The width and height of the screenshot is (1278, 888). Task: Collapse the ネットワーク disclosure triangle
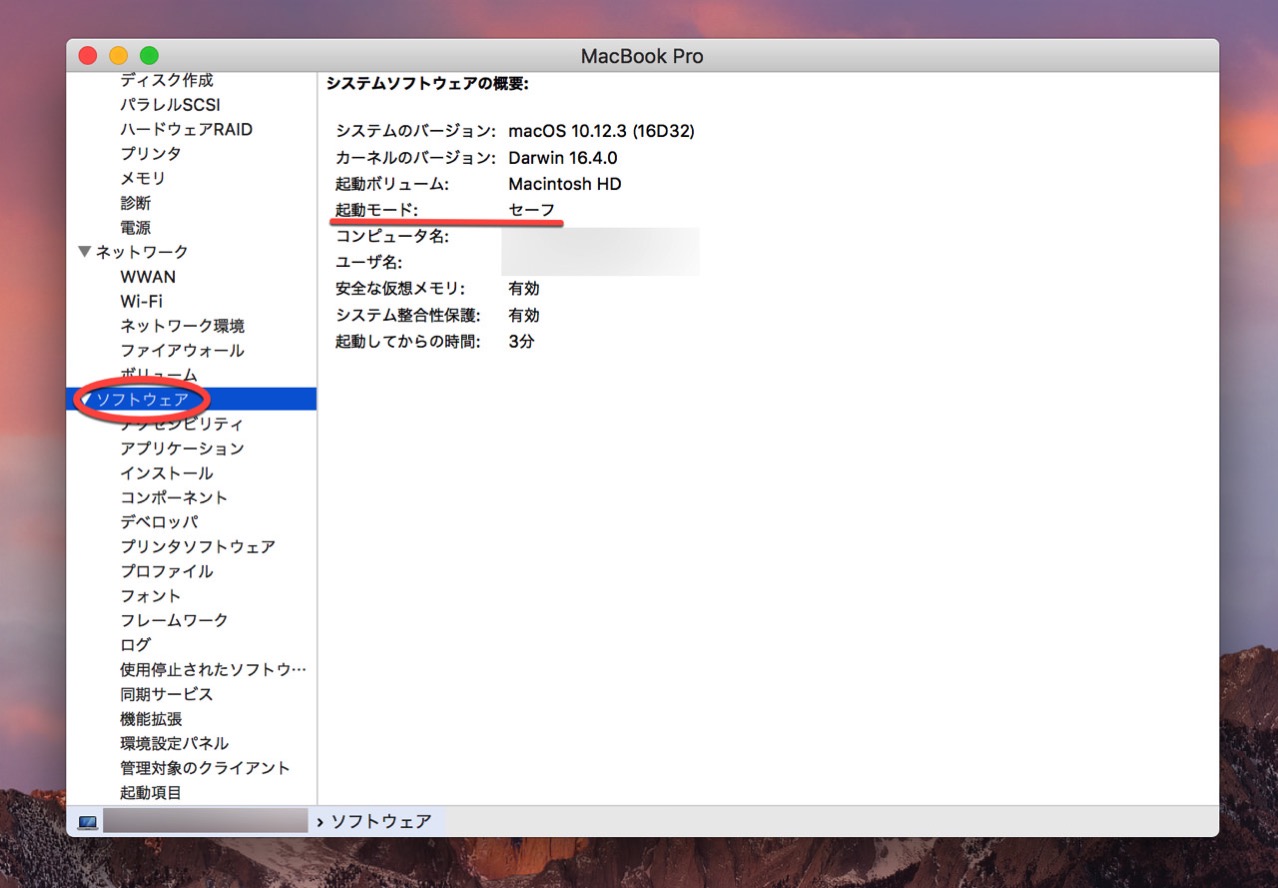pyautogui.click(x=85, y=252)
